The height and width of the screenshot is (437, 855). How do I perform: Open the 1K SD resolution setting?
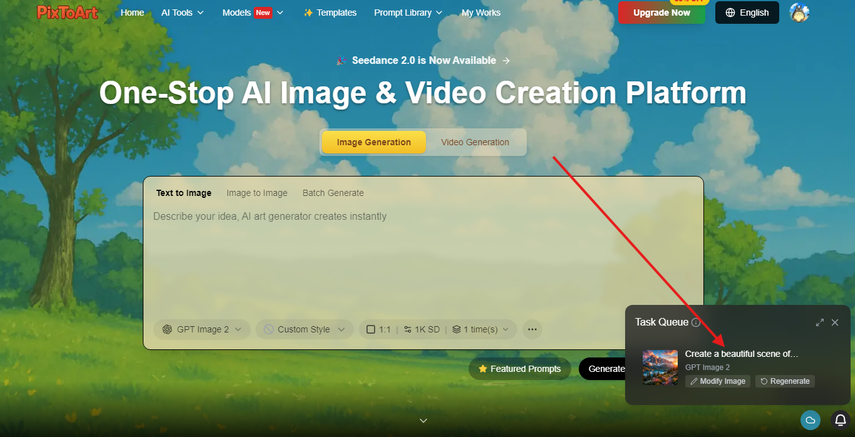pos(422,330)
